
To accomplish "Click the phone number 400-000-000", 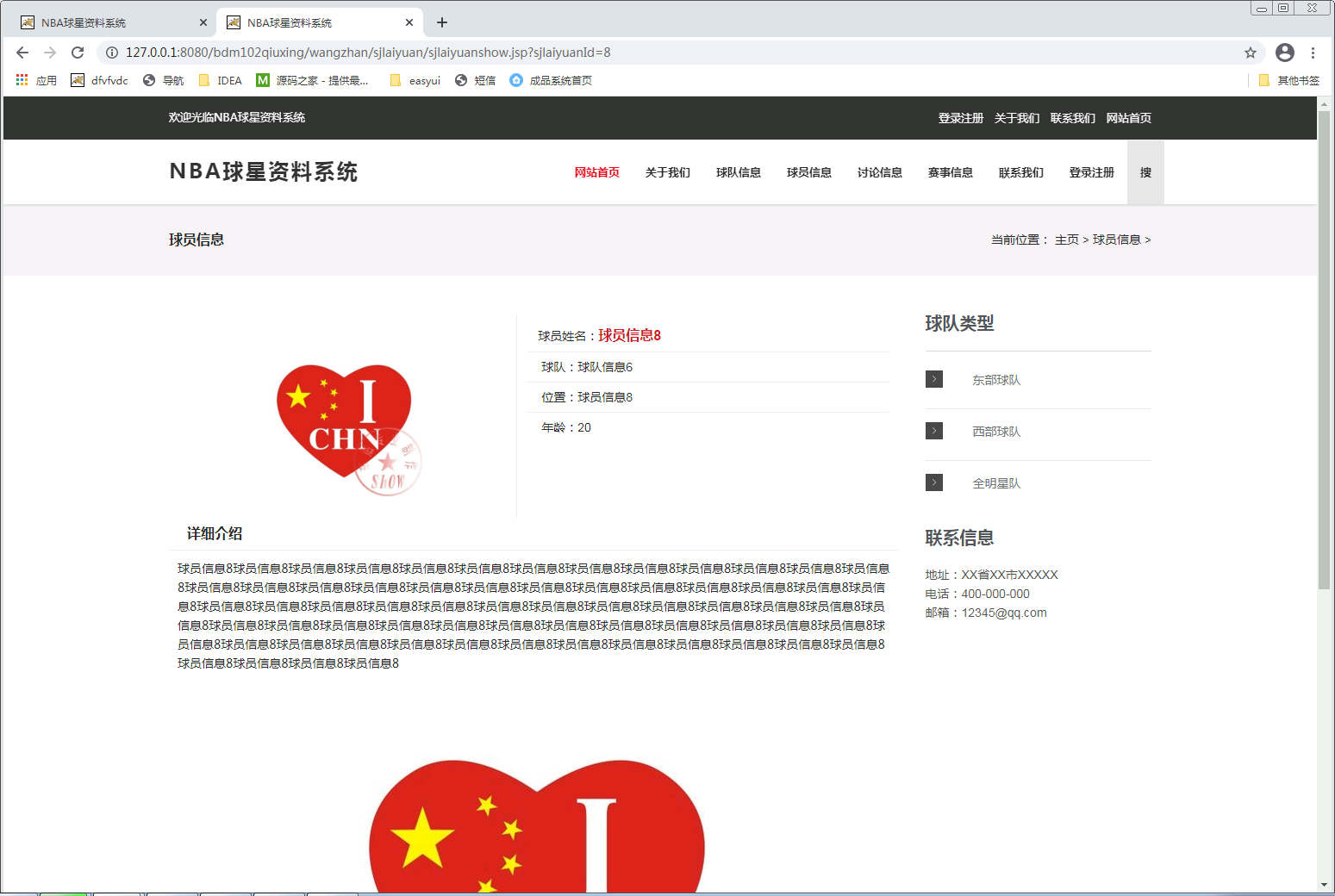I will [x=995, y=594].
